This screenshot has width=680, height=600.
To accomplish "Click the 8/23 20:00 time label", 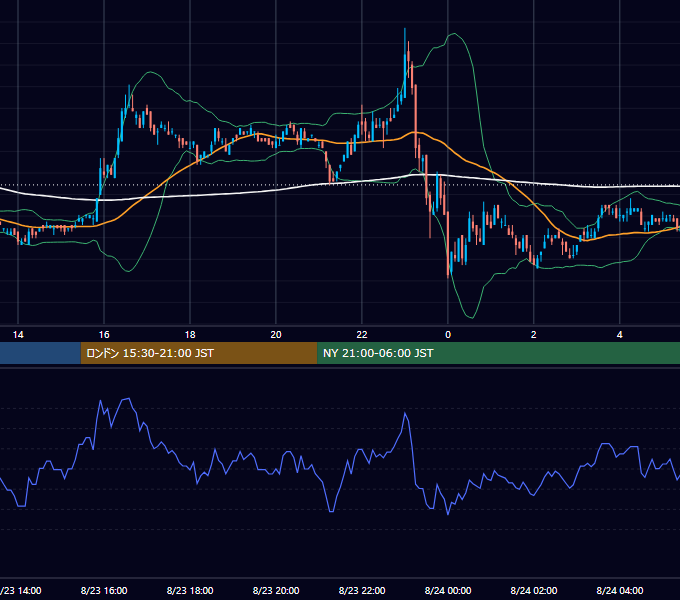I will pos(276,590).
